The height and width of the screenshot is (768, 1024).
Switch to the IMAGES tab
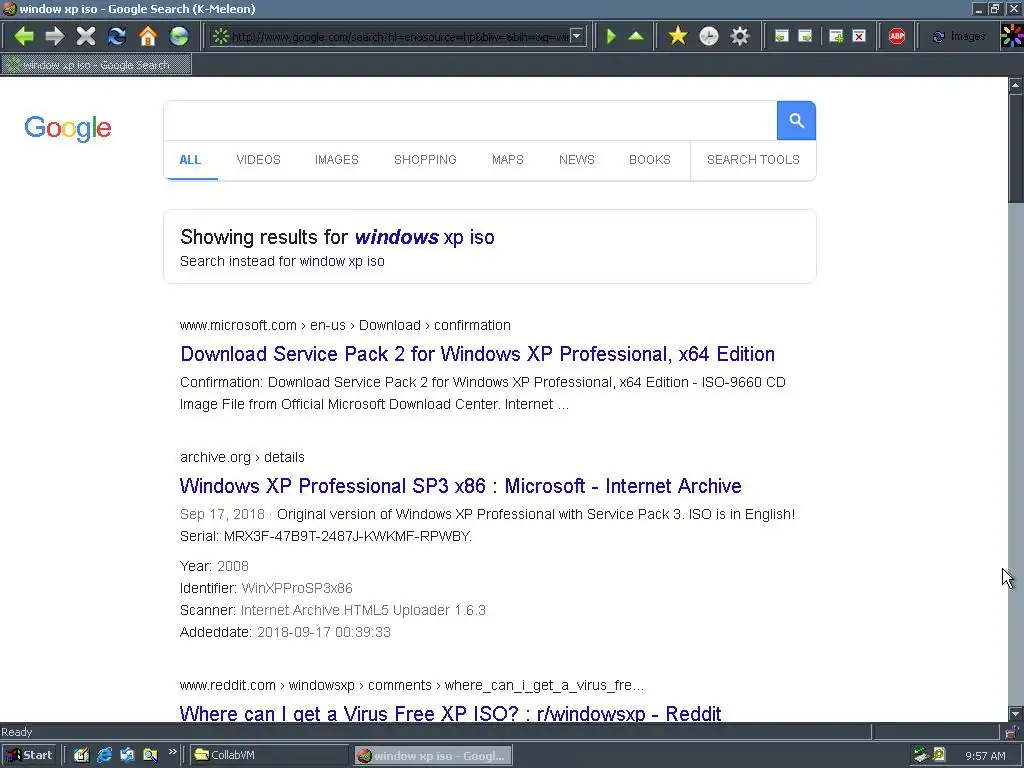coord(337,160)
